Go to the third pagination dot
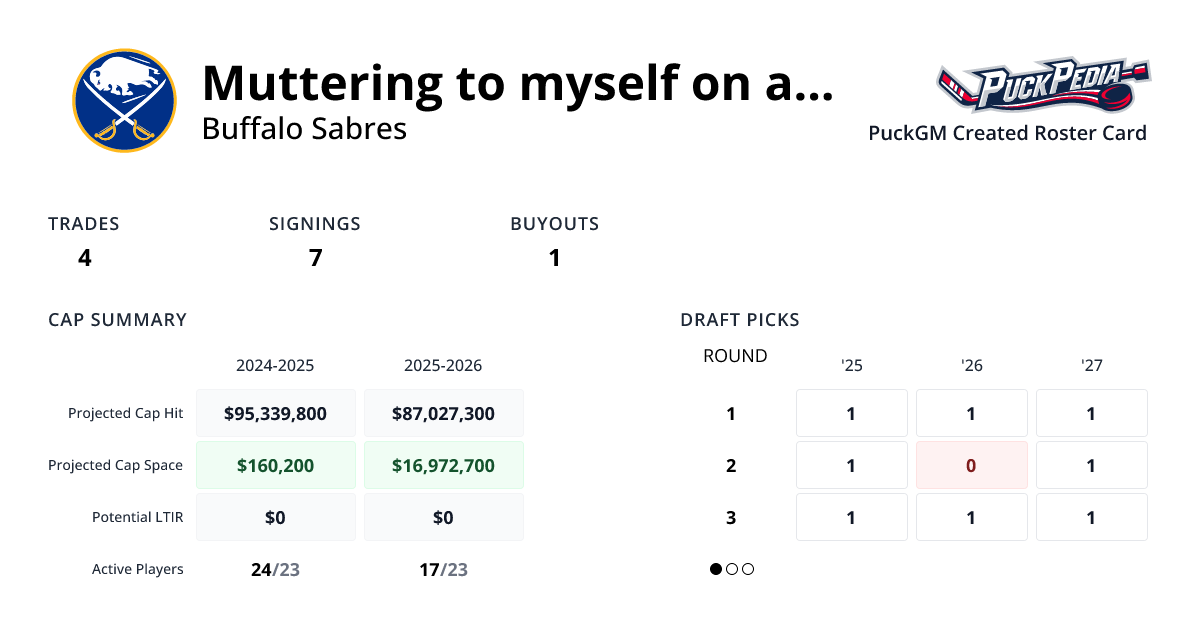The width and height of the screenshot is (1200, 630). point(748,569)
